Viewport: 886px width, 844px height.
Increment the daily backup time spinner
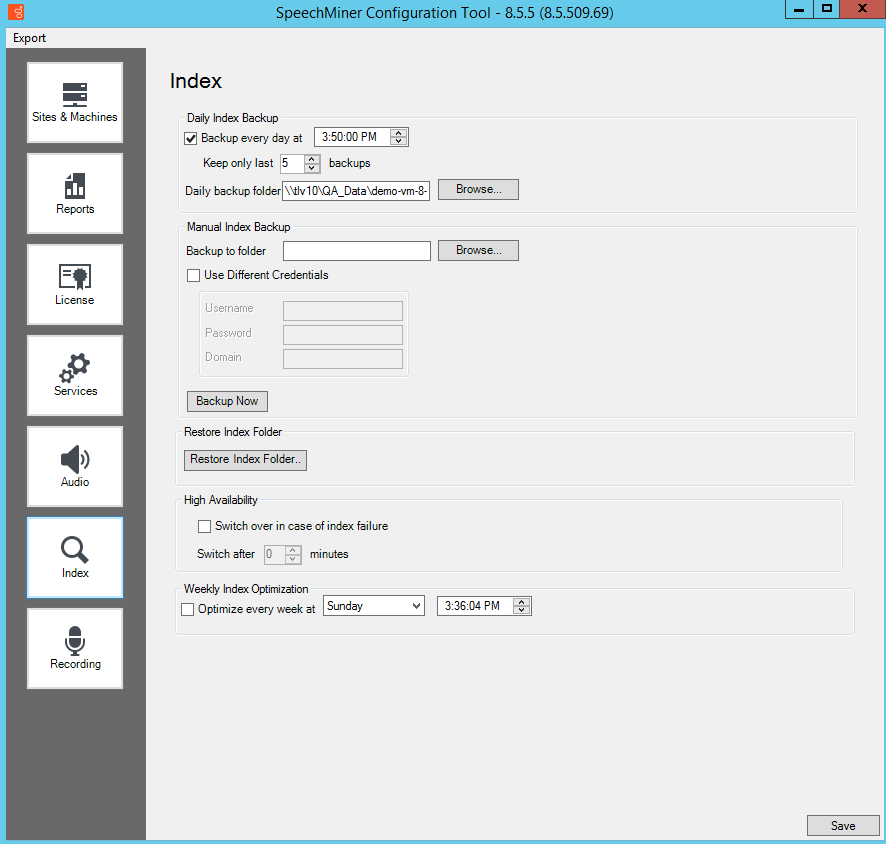pyautogui.click(x=399, y=134)
